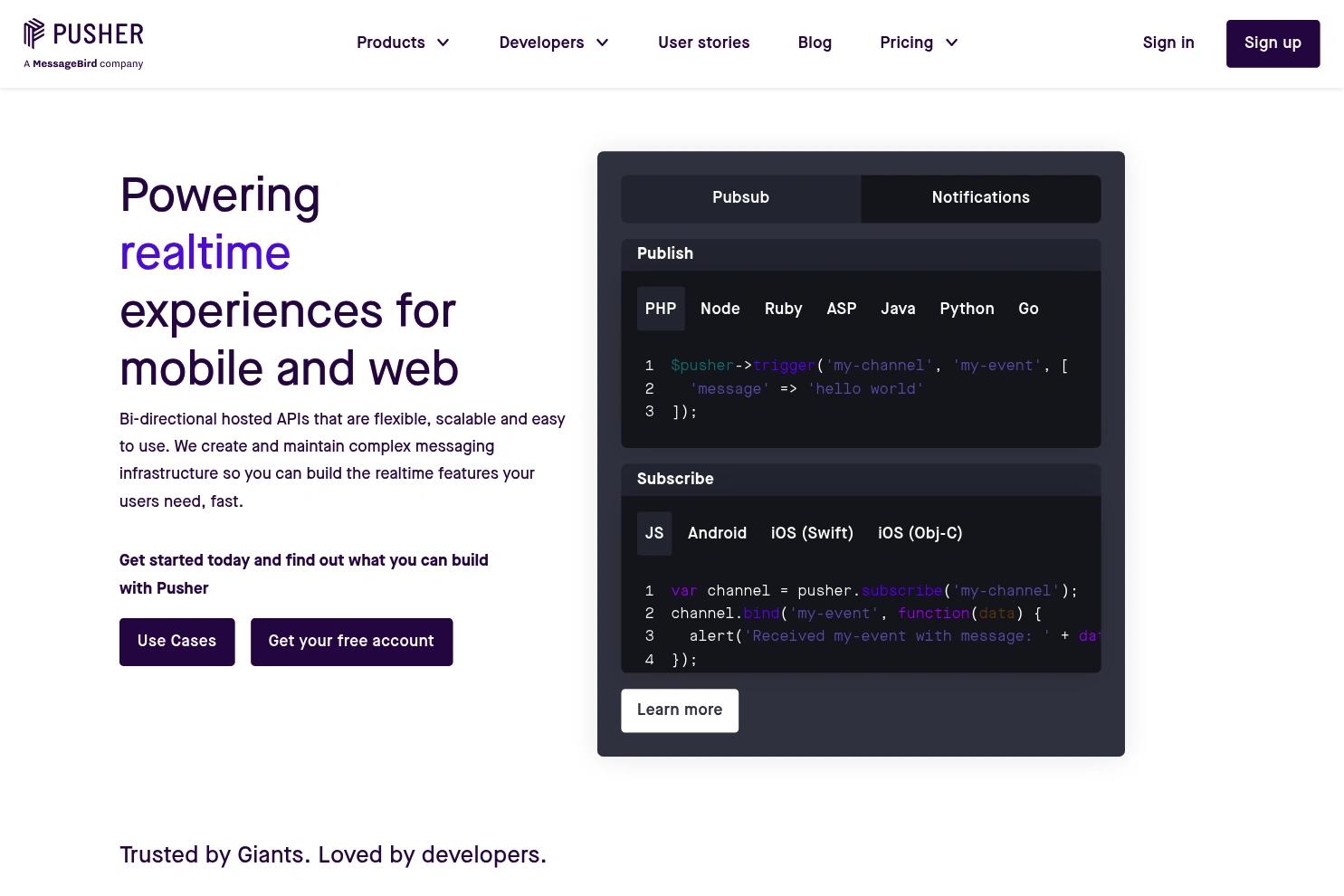The width and height of the screenshot is (1344, 896).
Task: Click the 'channel.bind' code line
Action: point(856,614)
